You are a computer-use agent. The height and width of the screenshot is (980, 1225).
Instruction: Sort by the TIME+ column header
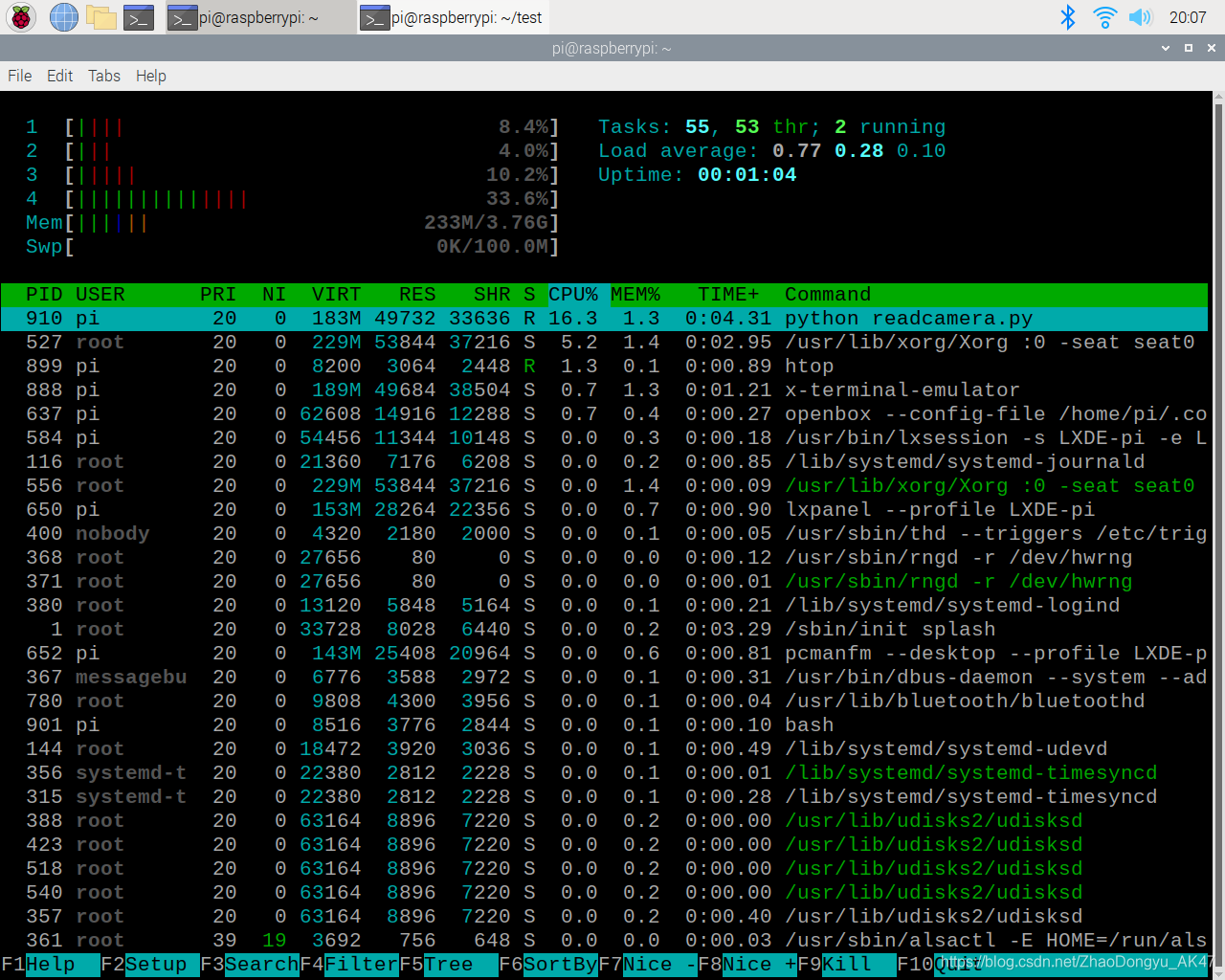[x=728, y=295]
